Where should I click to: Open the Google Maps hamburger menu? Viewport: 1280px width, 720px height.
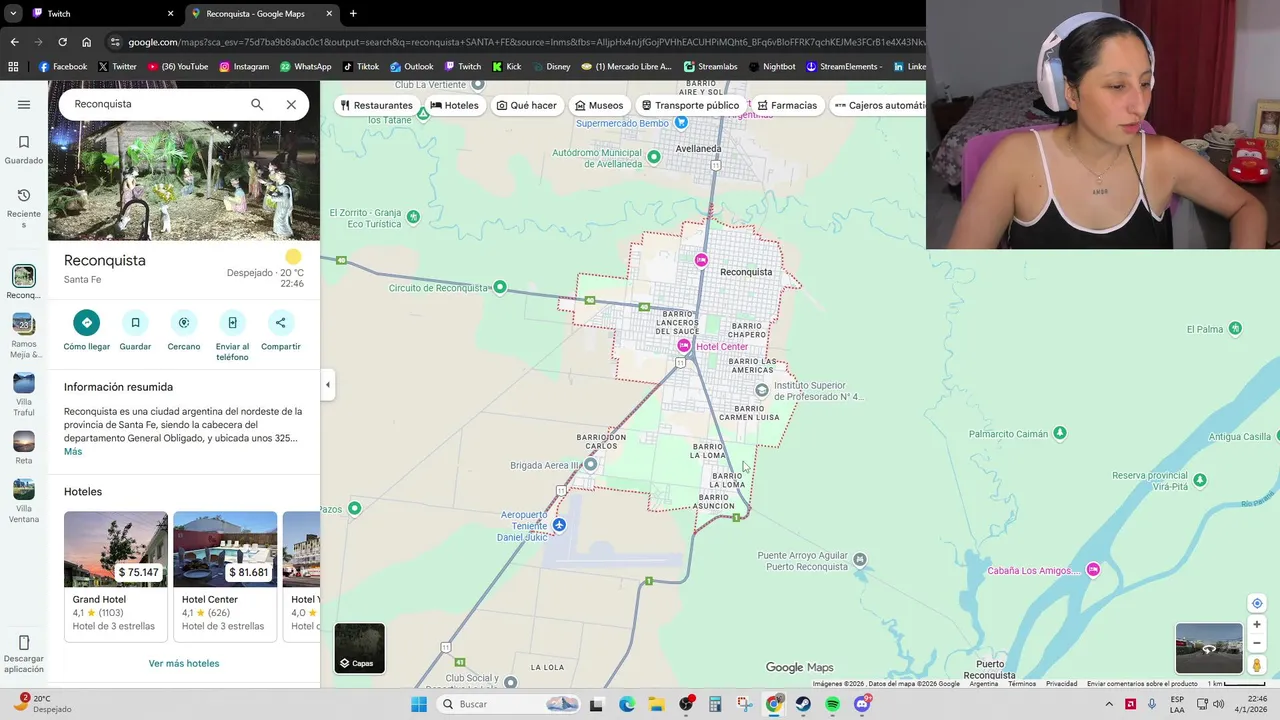click(24, 104)
